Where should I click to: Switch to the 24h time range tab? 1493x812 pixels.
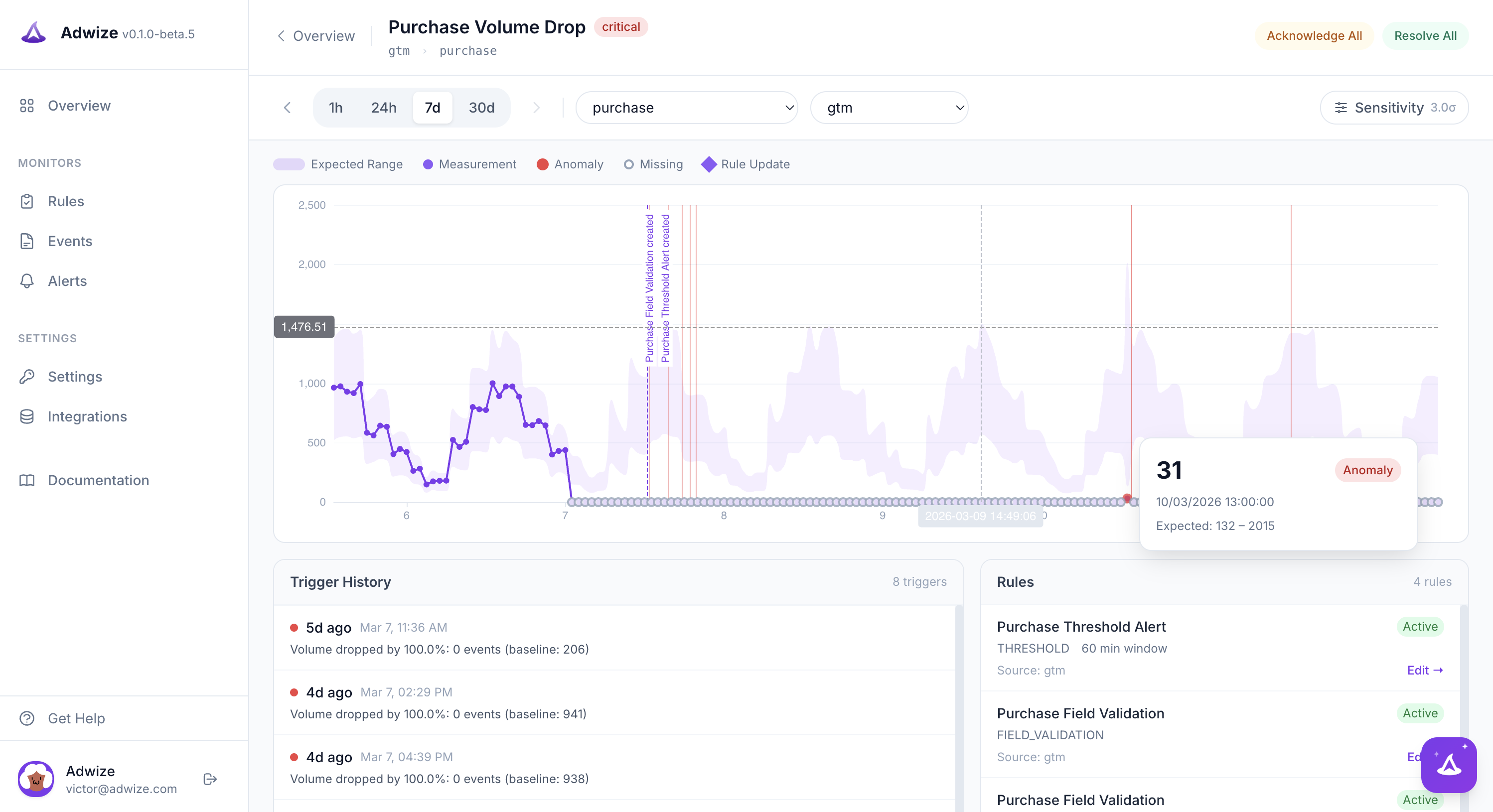click(x=384, y=107)
